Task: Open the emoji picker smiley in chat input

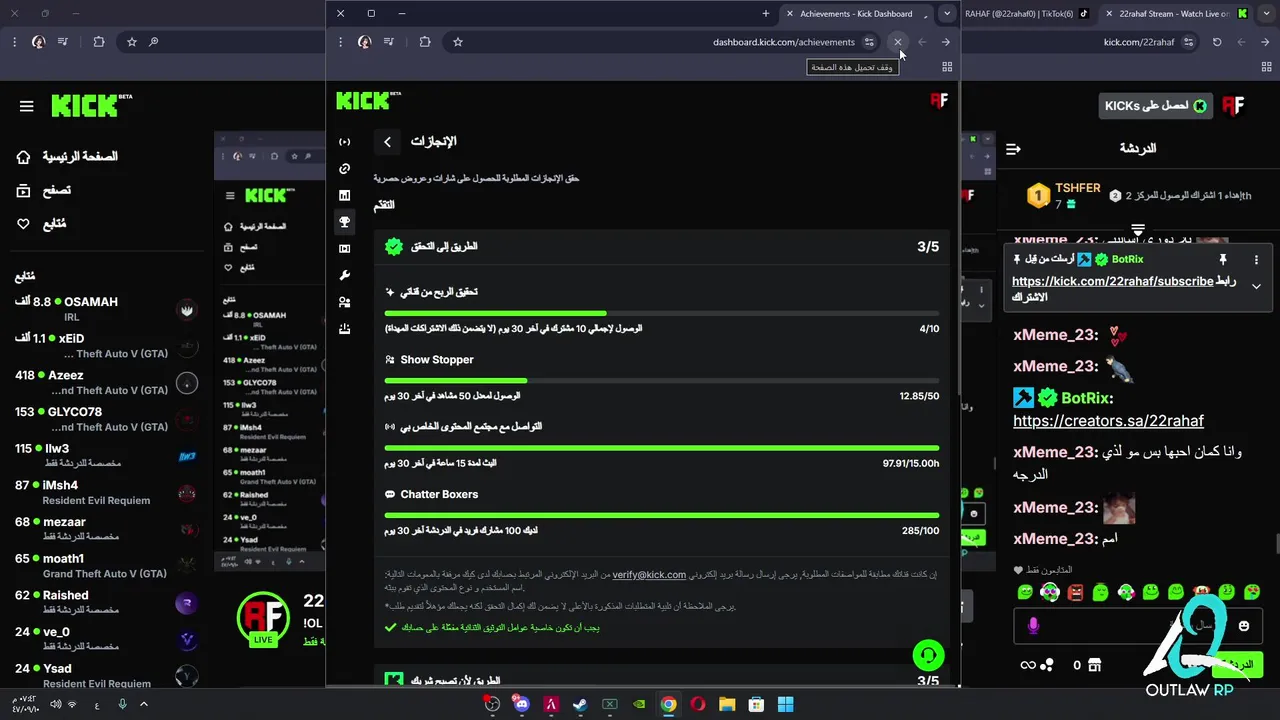Action: 1244,626
